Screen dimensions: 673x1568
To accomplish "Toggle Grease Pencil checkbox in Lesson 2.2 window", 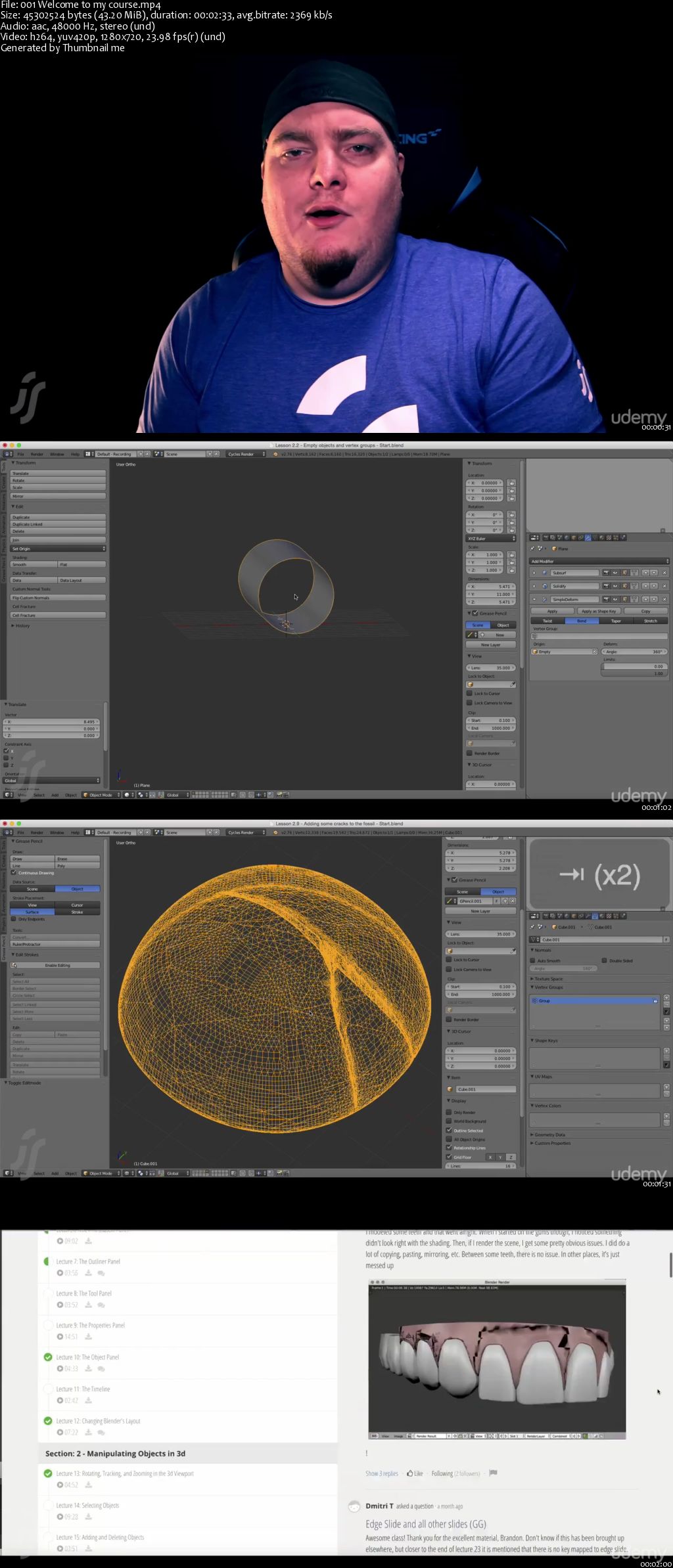I will coord(475,613).
